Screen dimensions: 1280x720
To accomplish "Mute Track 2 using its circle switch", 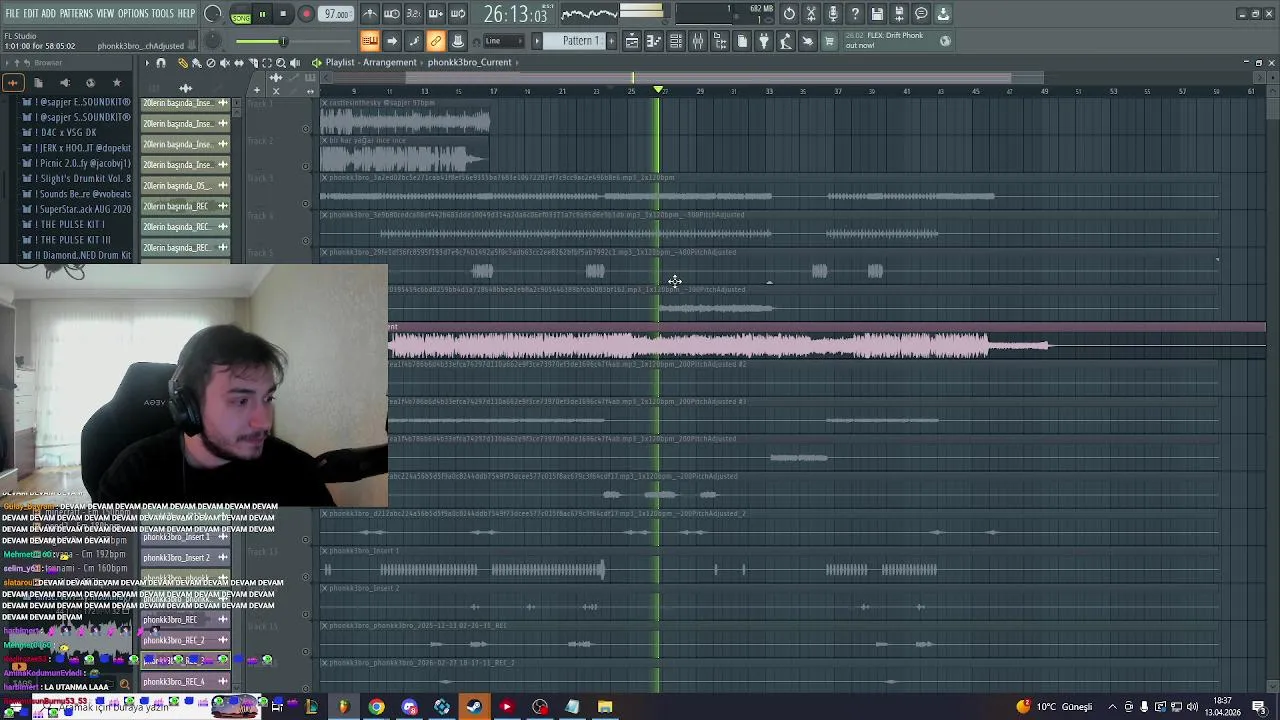I will click(306, 166).
